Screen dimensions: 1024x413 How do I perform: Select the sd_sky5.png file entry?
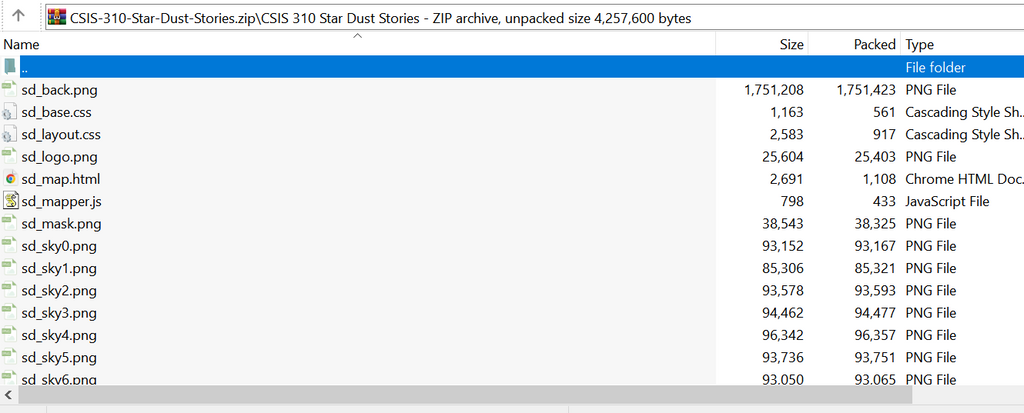tap(59, 357)
